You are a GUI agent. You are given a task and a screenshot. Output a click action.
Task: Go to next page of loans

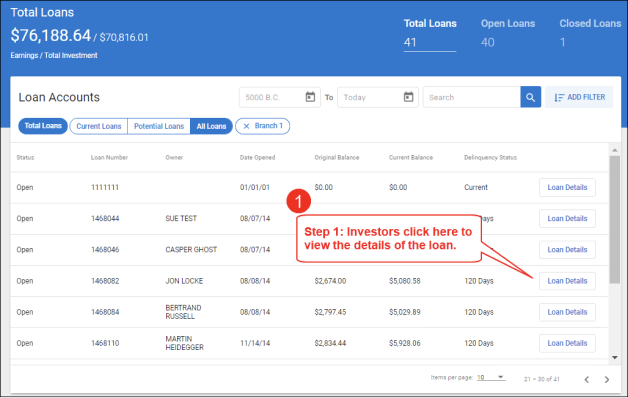(x=607, y=379)
